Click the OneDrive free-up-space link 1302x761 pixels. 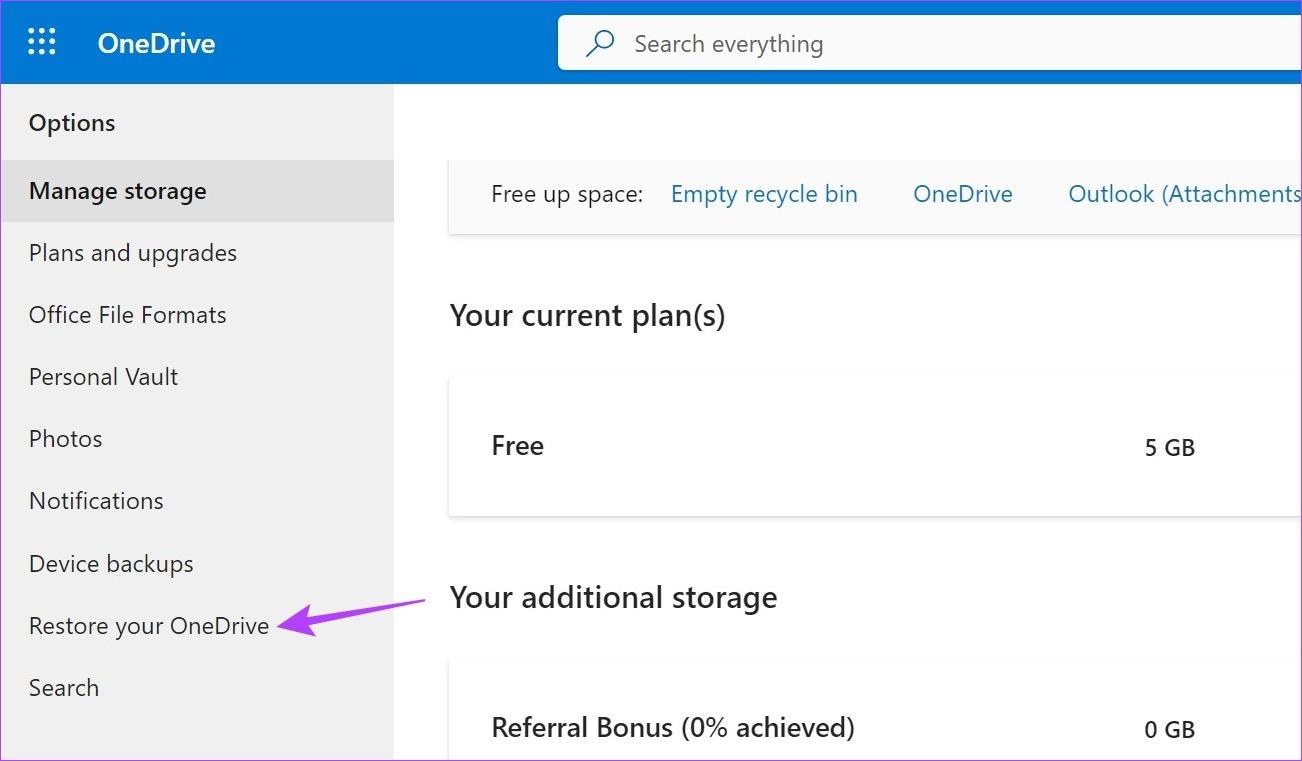(962, 193)
